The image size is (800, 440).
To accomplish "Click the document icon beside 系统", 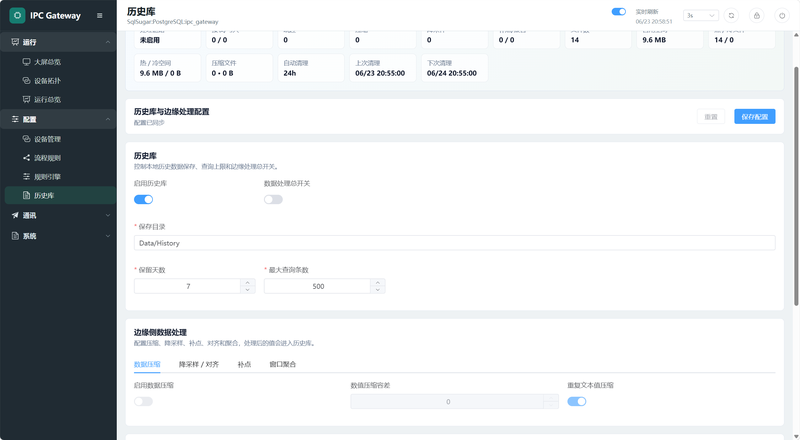I will pos(15,236).
